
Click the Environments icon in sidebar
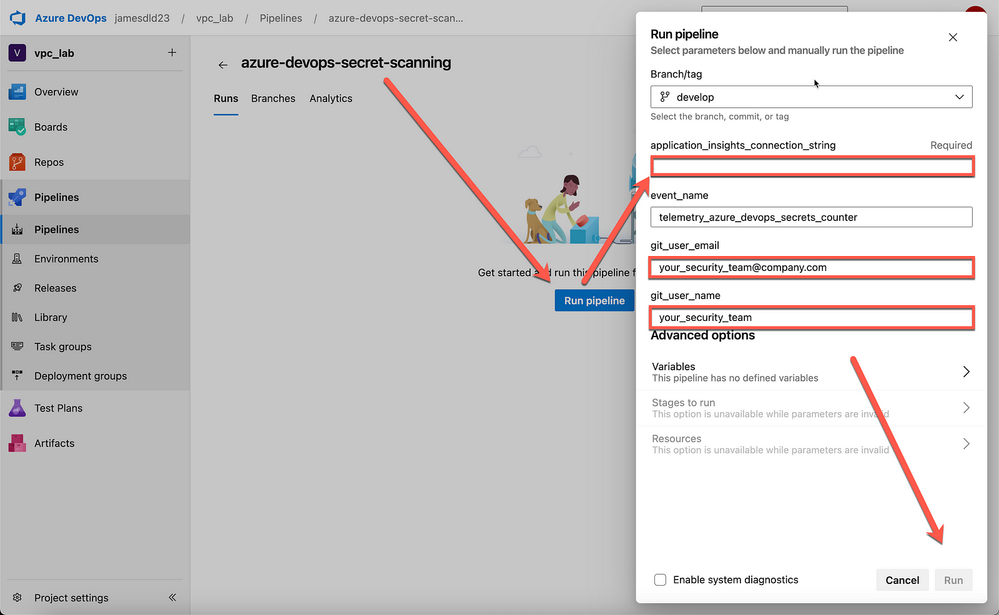pos(17,259)
